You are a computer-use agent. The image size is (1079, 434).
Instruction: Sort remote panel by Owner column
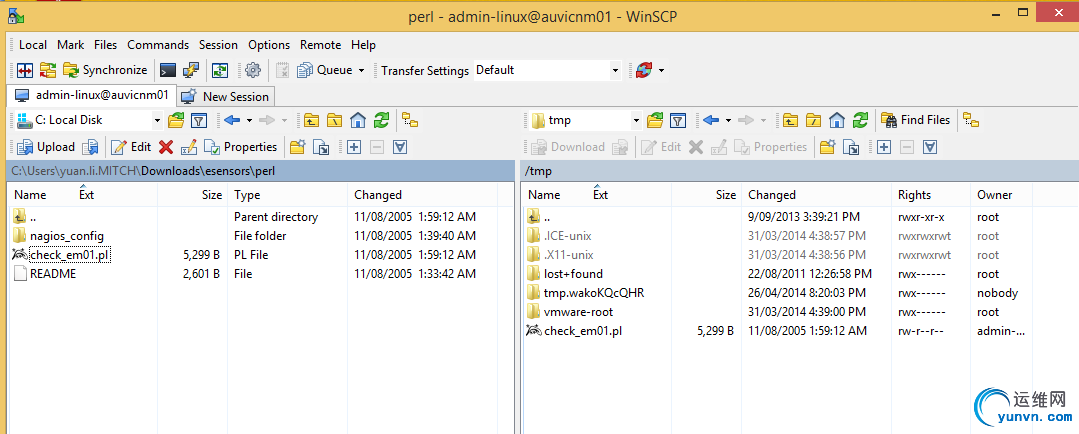tap(1001, 195)
